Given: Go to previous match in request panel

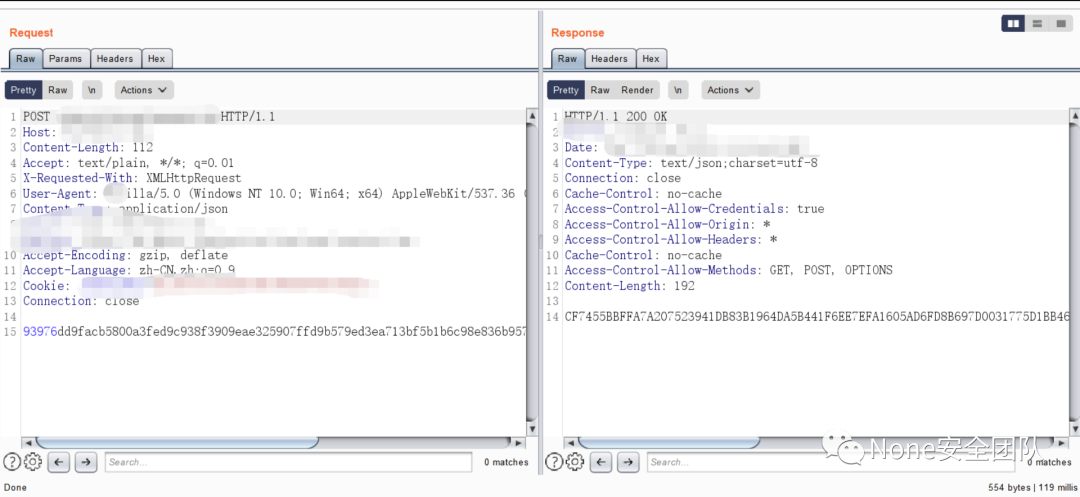Looking at the screenshot, I should click(59, 462).
